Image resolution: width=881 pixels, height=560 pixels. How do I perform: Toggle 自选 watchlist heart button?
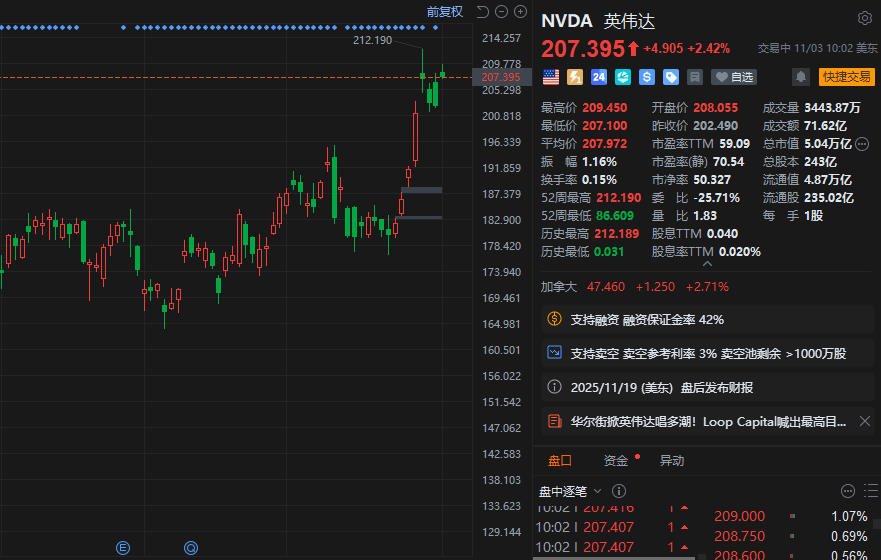click(x=734, y=77)
